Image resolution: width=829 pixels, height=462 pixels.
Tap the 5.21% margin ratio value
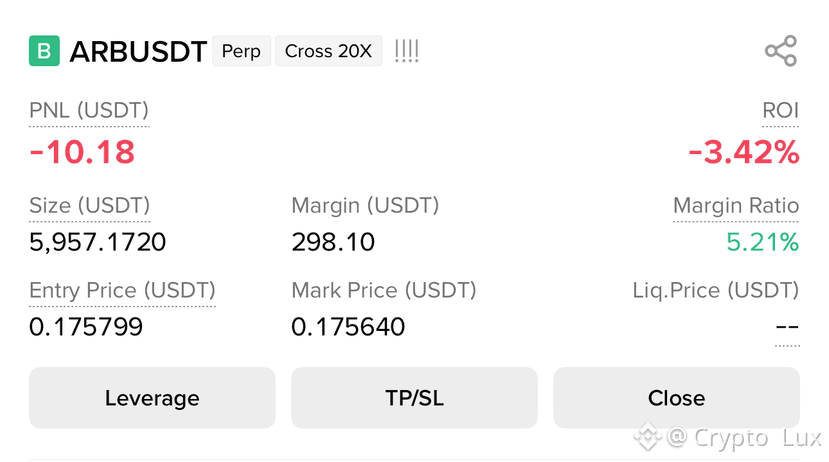click(762, 242)
